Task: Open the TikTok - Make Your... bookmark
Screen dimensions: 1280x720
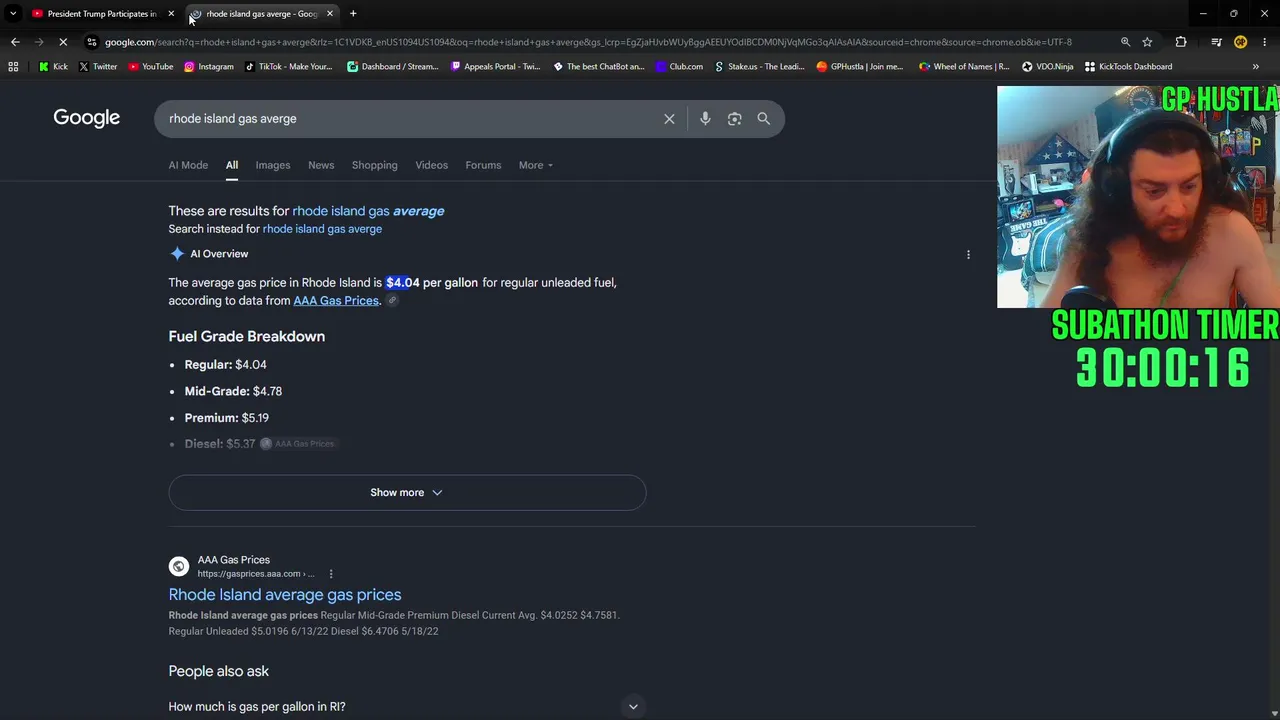Action: coord(289,67)
